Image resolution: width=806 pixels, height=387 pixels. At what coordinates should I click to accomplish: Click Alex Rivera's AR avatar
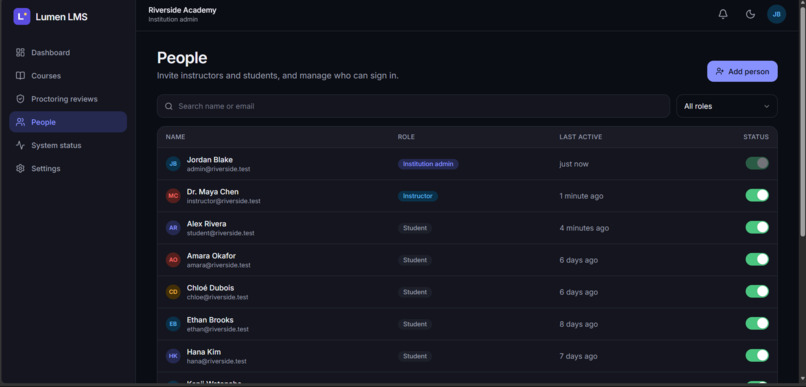pos(173,228)
